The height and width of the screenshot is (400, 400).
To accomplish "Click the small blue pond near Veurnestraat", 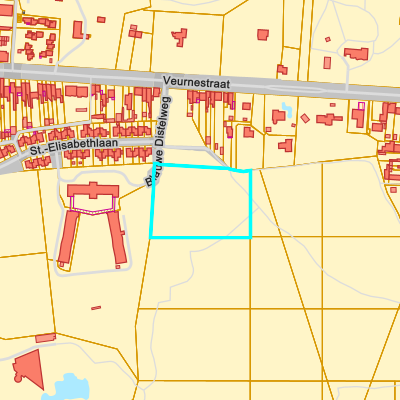I will (x=287, y=109).
